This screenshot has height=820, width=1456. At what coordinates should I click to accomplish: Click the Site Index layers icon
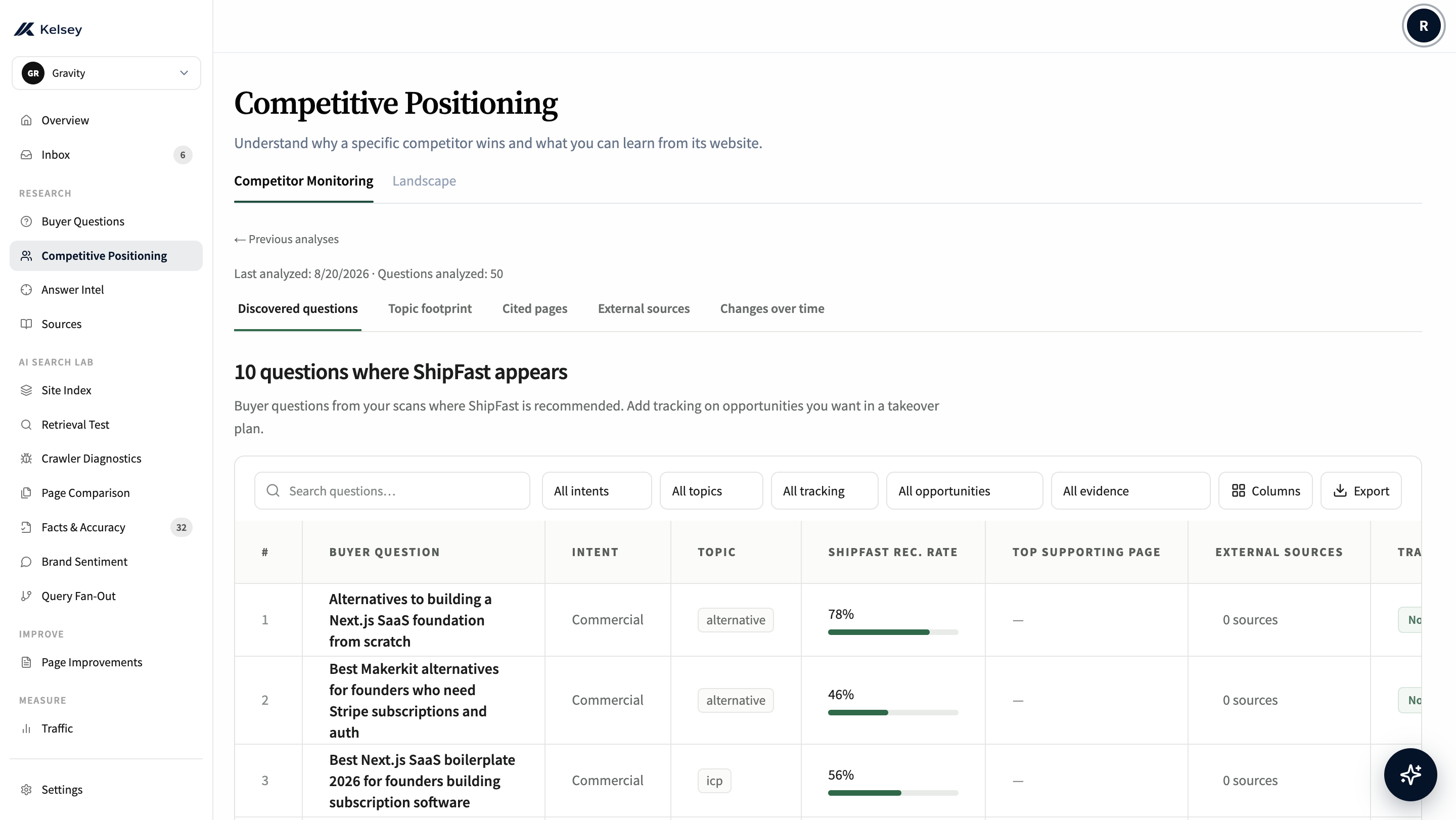pyautogui.click(x=26, y=390)
